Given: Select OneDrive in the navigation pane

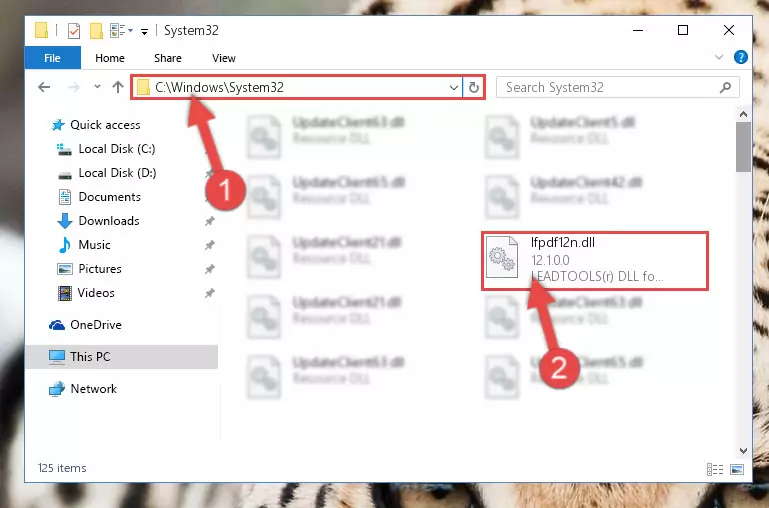Looking at the screenshot, I should point(85,325).
